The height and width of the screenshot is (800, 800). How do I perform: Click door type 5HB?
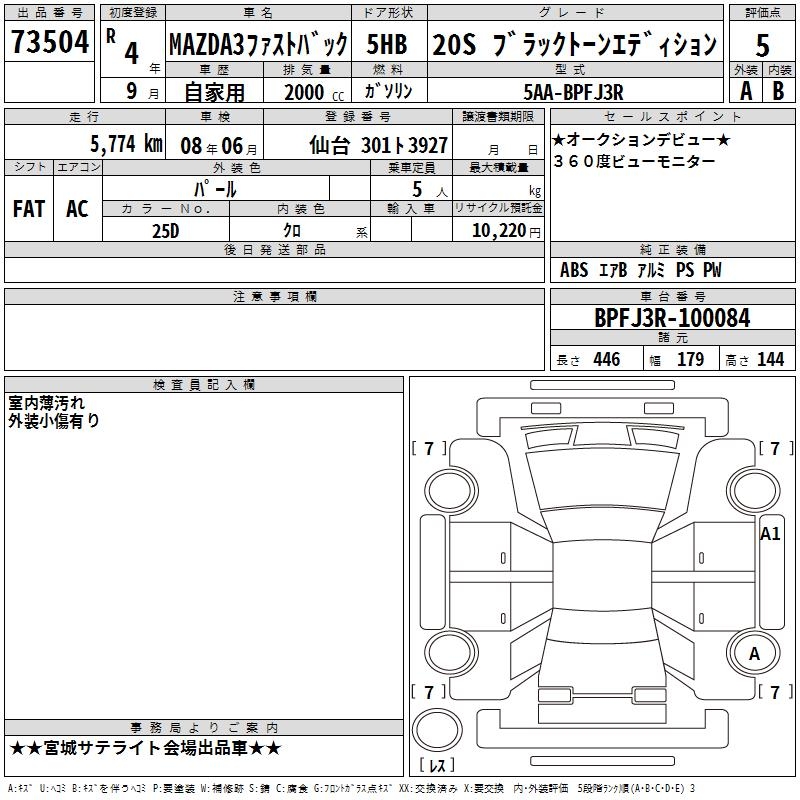pos(387,44)
